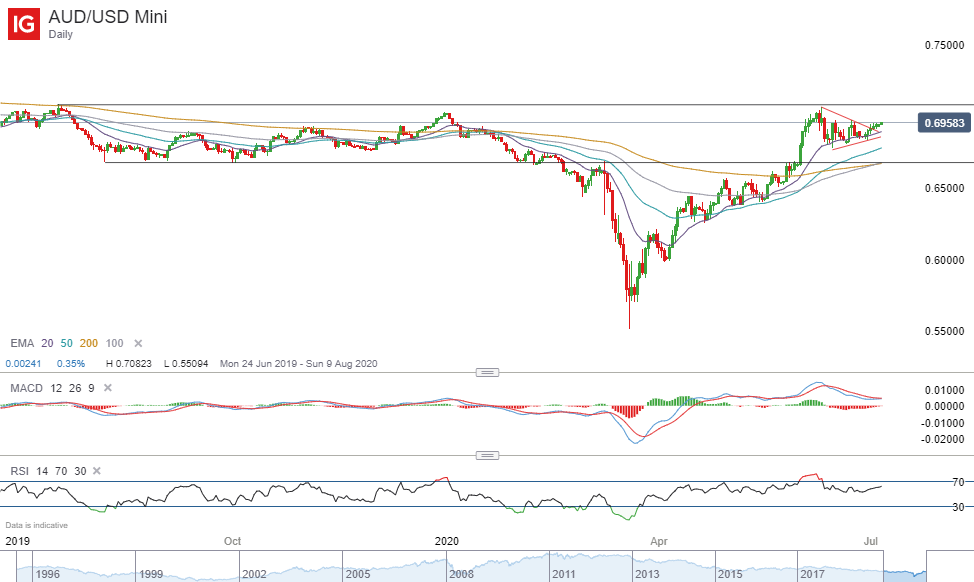
Task: Click the current price tag 0.69583
Action: (944, 123)
